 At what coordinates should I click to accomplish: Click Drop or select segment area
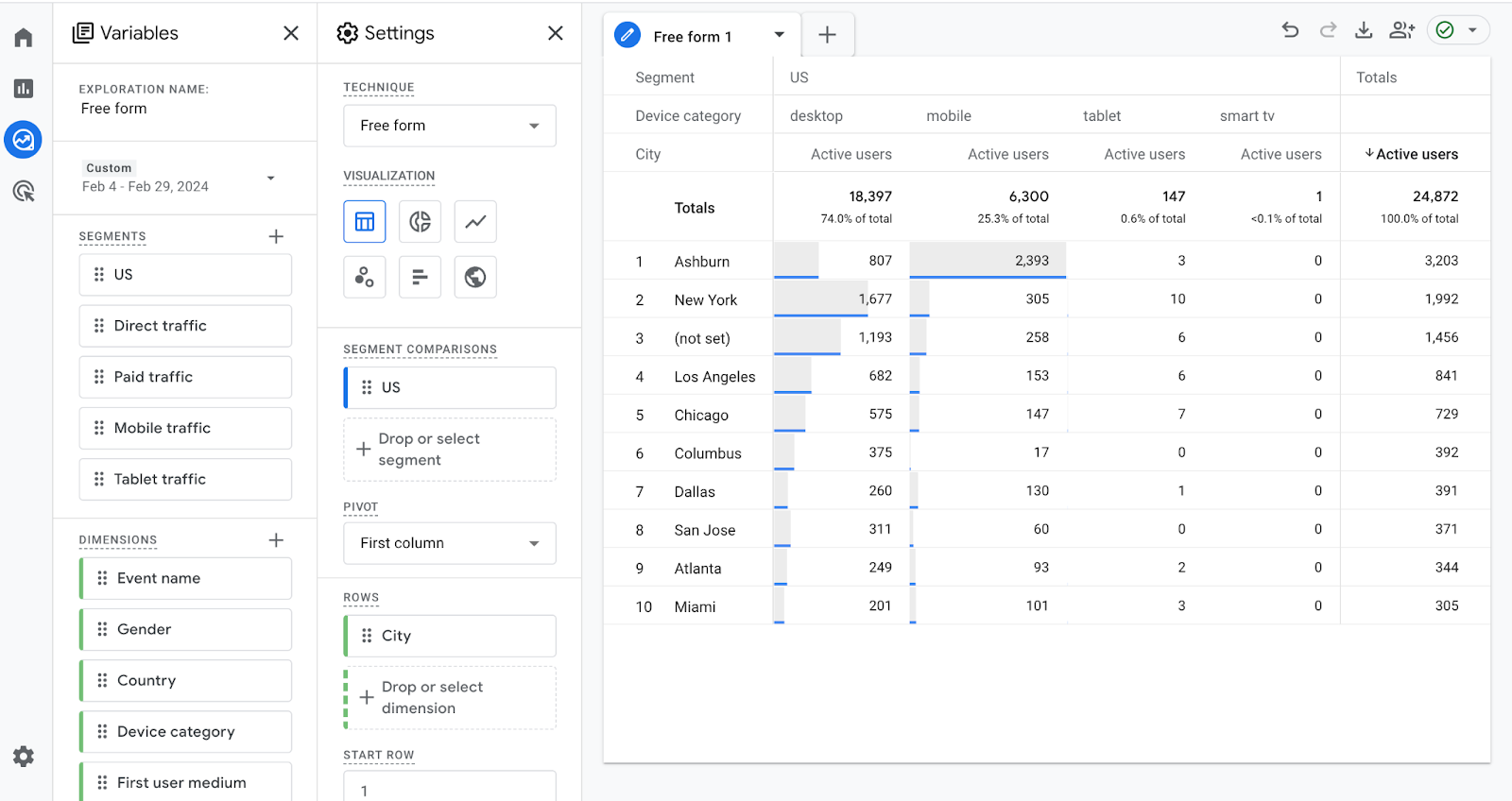click(449, 450)
